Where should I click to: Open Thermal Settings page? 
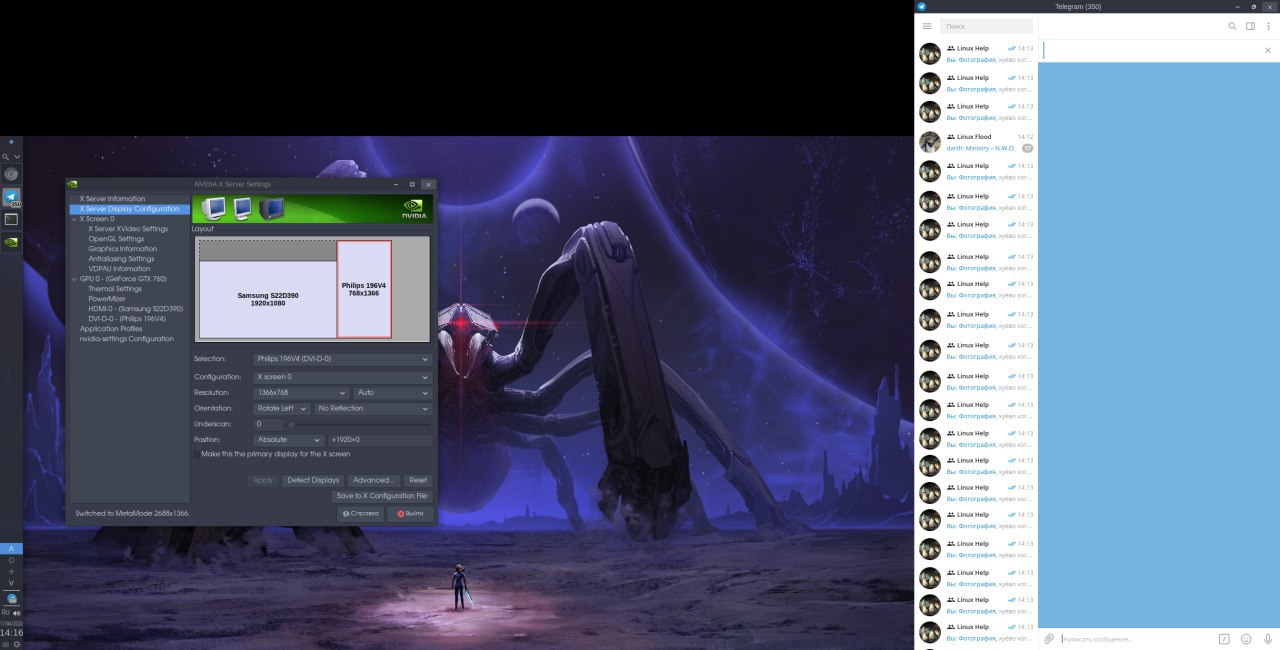pos(115,289)
